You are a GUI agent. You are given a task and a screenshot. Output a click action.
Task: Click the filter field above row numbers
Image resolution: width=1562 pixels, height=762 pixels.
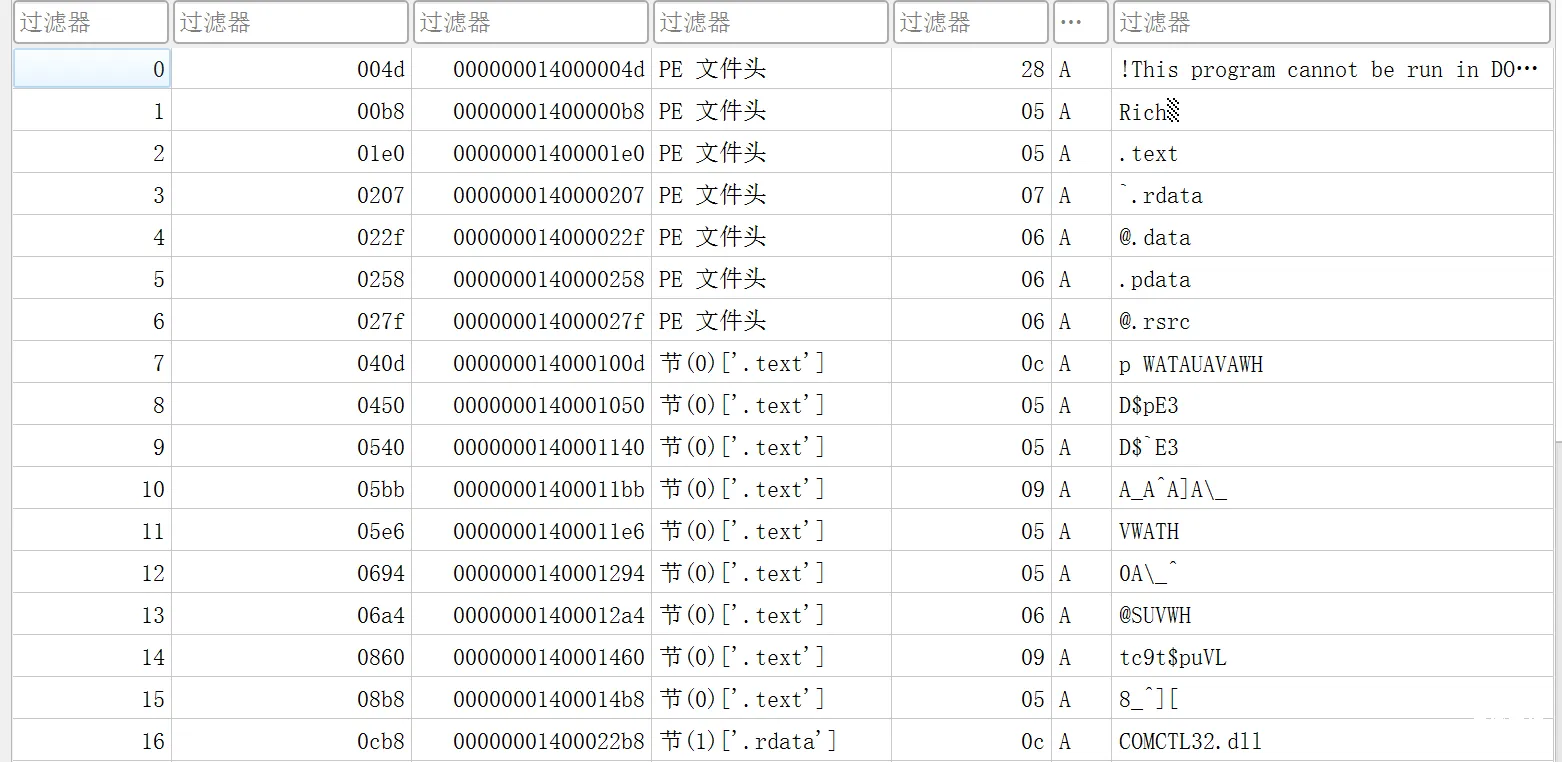[90, 22]
